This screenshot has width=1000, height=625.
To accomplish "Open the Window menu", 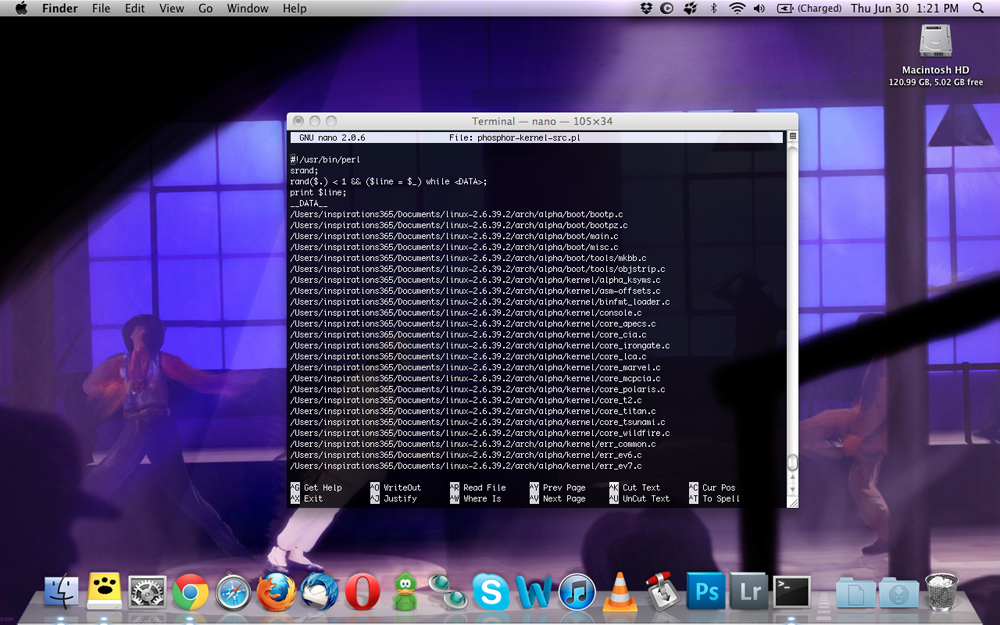I will (x=247, y=9).
